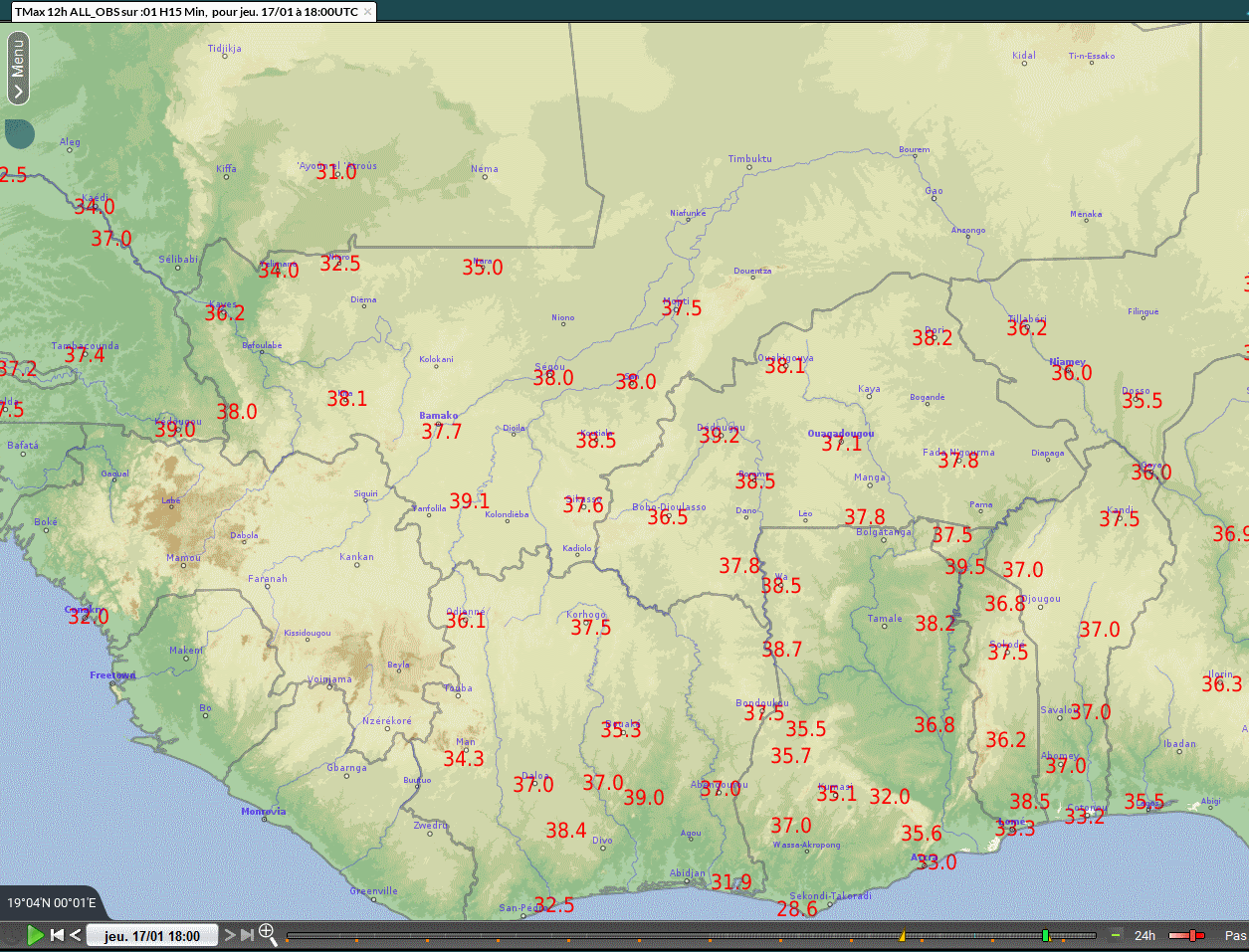Click the Timbuktu city label
Viewport: 1249px width, 952px height.
[749, 159]
